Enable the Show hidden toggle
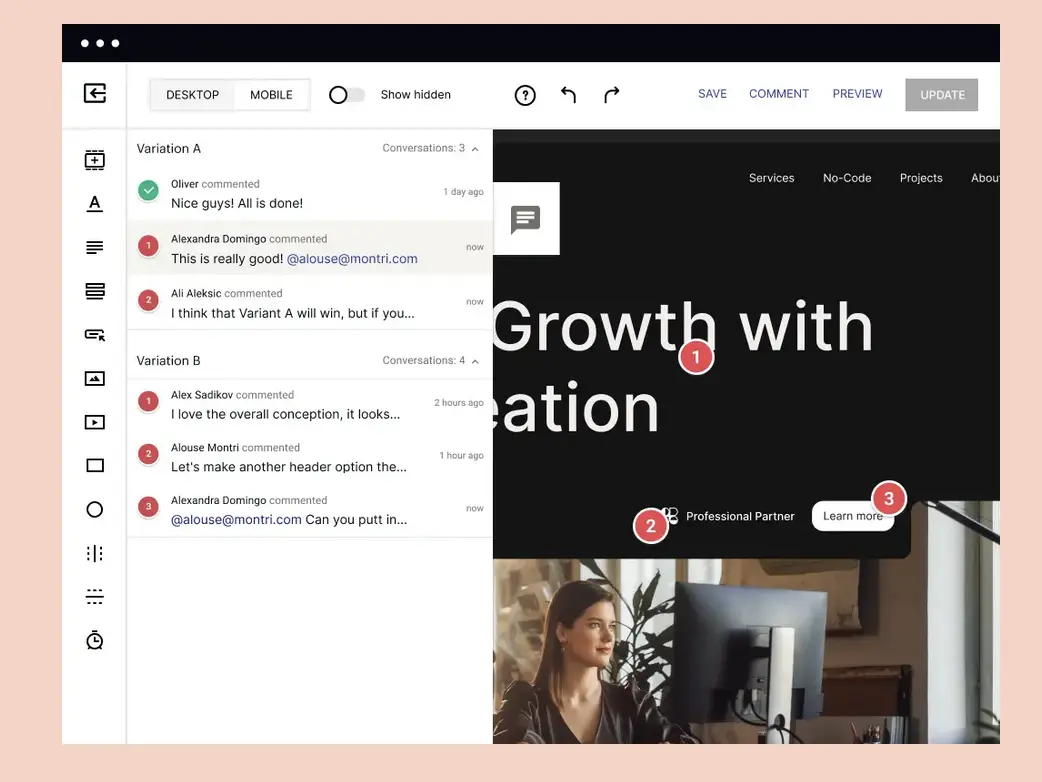The image size is (1042, 782). click(x=345, y=94)
